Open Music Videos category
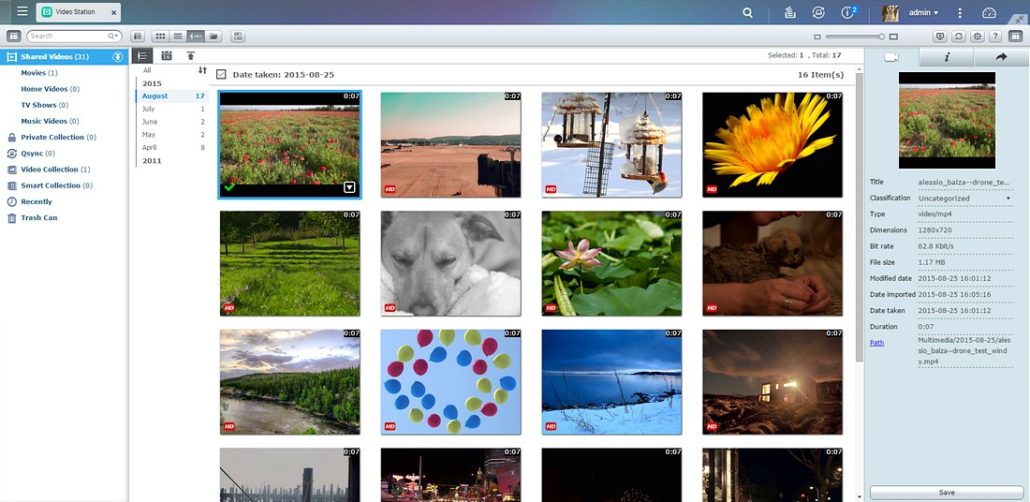Image resolution: width=1030 pixels, height=502 pixels. click(50, 121)
